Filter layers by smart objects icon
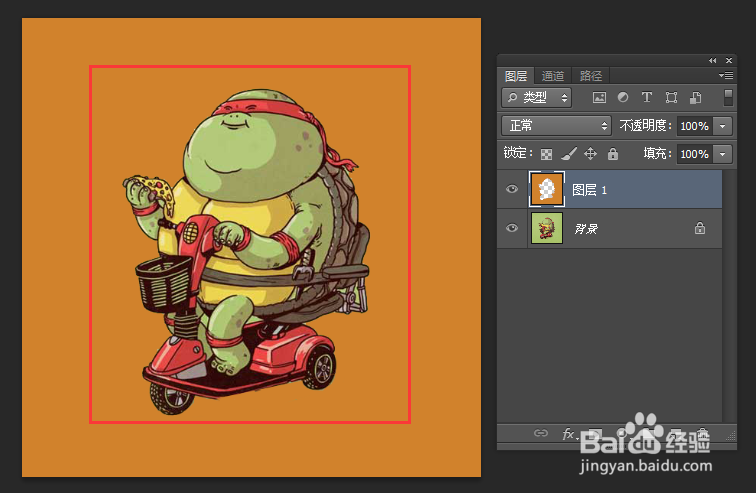Image resolution: width=756 pixels, height=493 pixels. point(695,98)
